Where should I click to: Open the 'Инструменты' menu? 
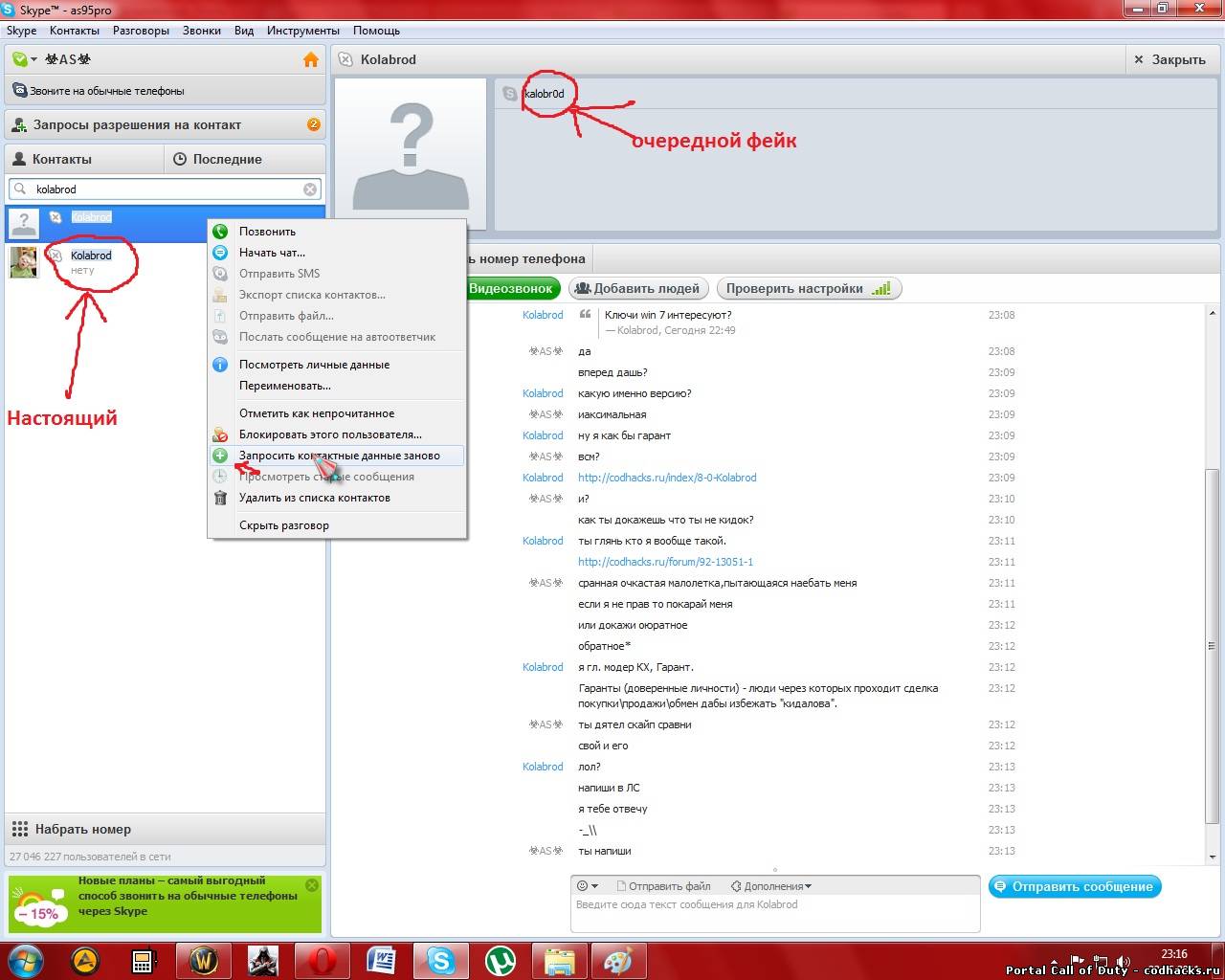(x=303, y=31)
